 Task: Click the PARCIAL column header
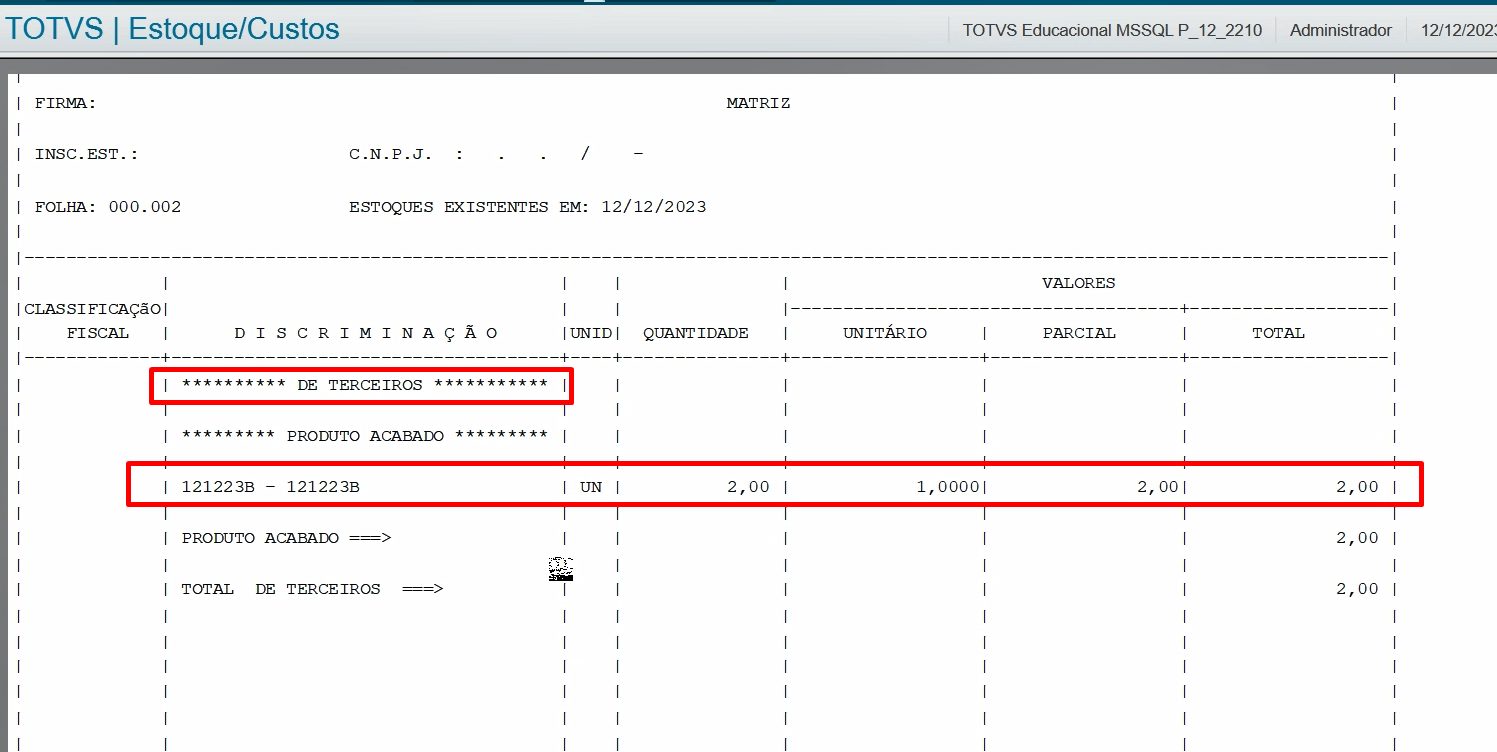point(1080,333)
